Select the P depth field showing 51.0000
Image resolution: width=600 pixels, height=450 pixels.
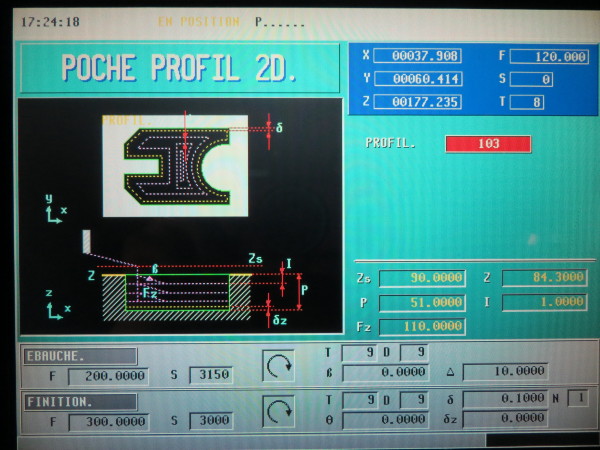pyautogui.click(x=421, y=302)
